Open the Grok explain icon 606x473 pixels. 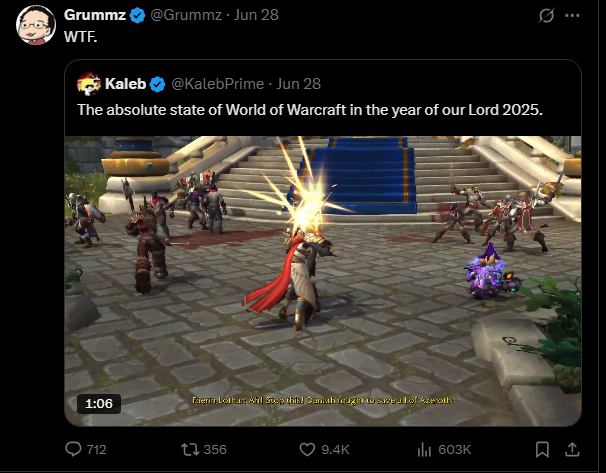point(546,15)
